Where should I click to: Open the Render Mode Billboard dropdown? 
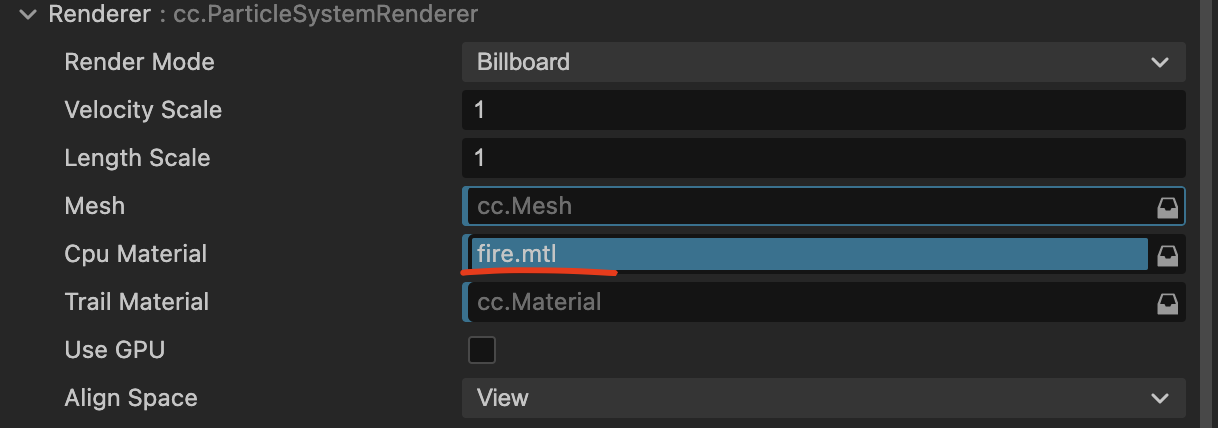click(x=823, y=62)
